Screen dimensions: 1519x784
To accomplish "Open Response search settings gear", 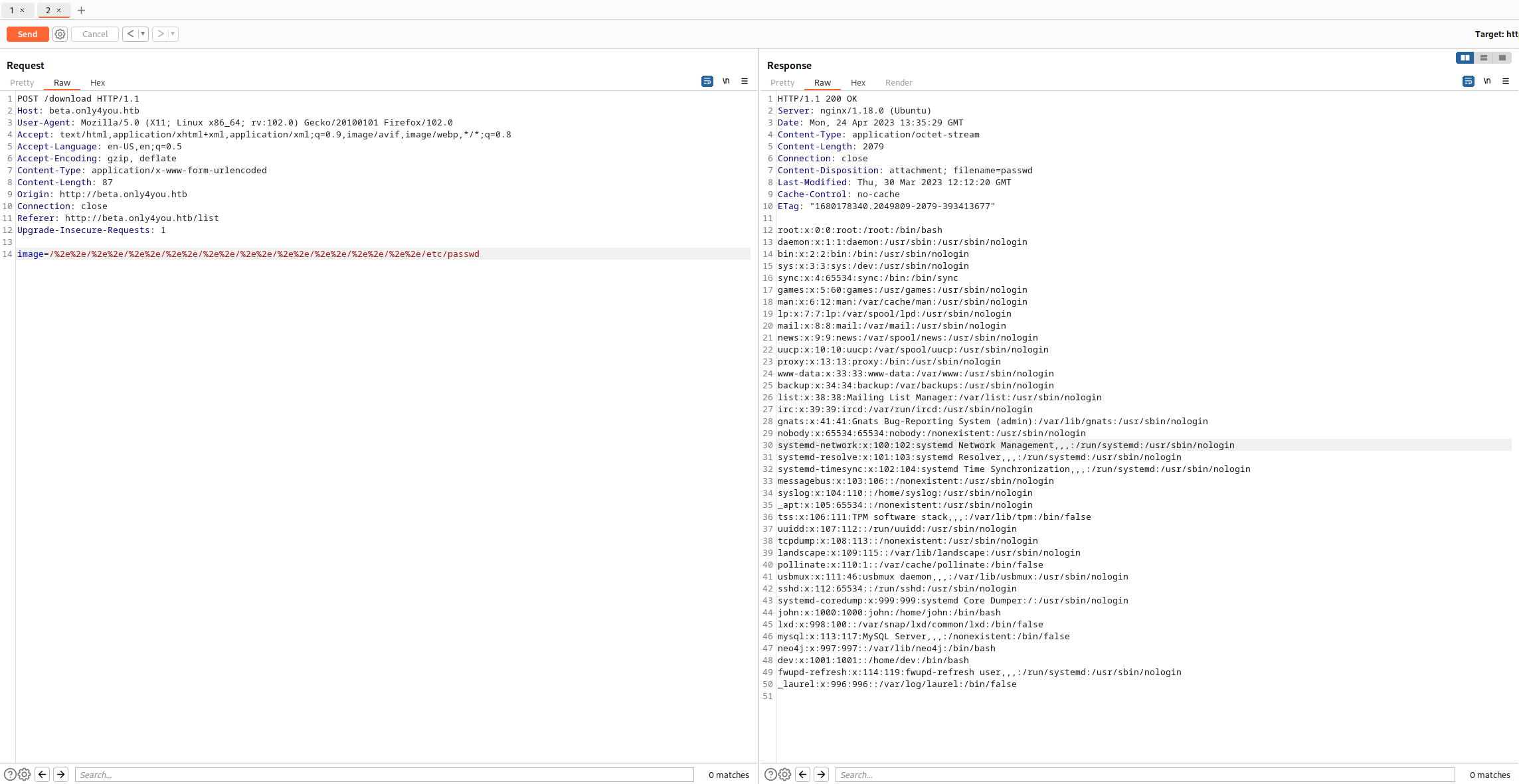I will click(784, 774).
